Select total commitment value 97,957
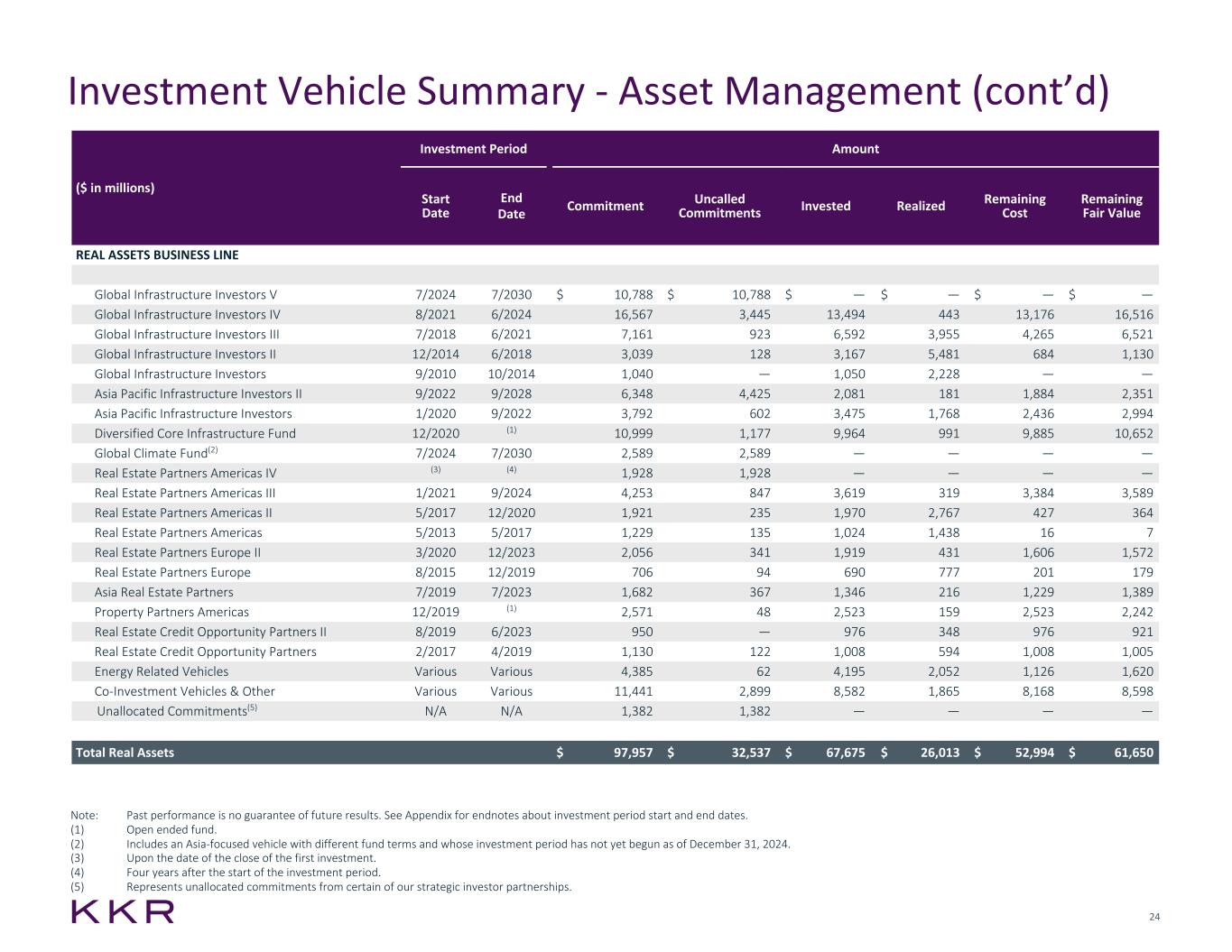 (633, 752)
